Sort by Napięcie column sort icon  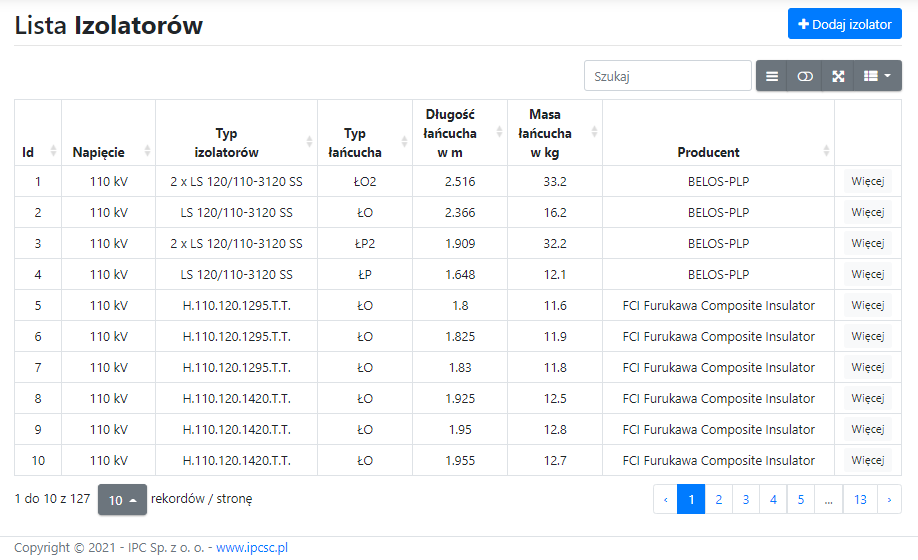[x=147, y=151]
